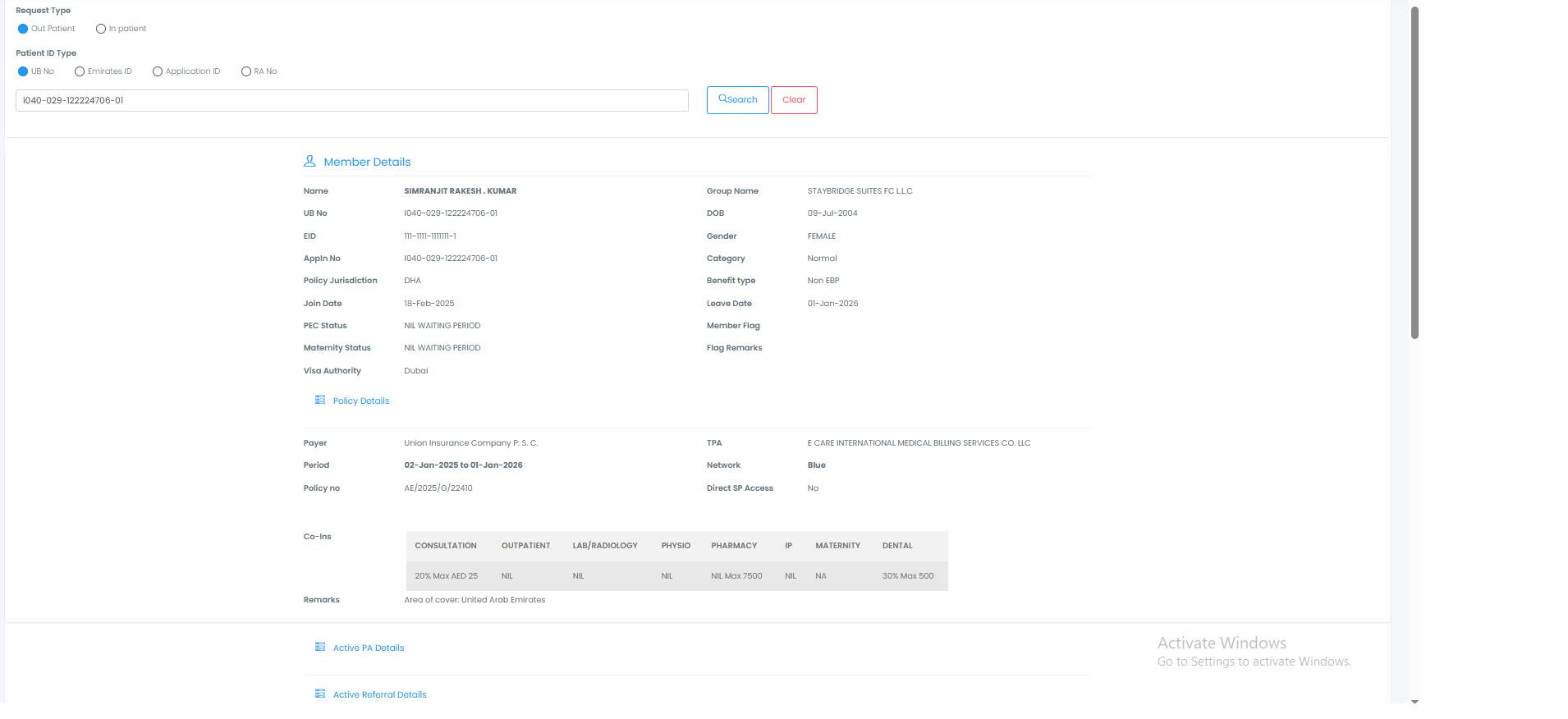Click the Search button
This screenshot has height=719, width=1568.
point(738,100)
